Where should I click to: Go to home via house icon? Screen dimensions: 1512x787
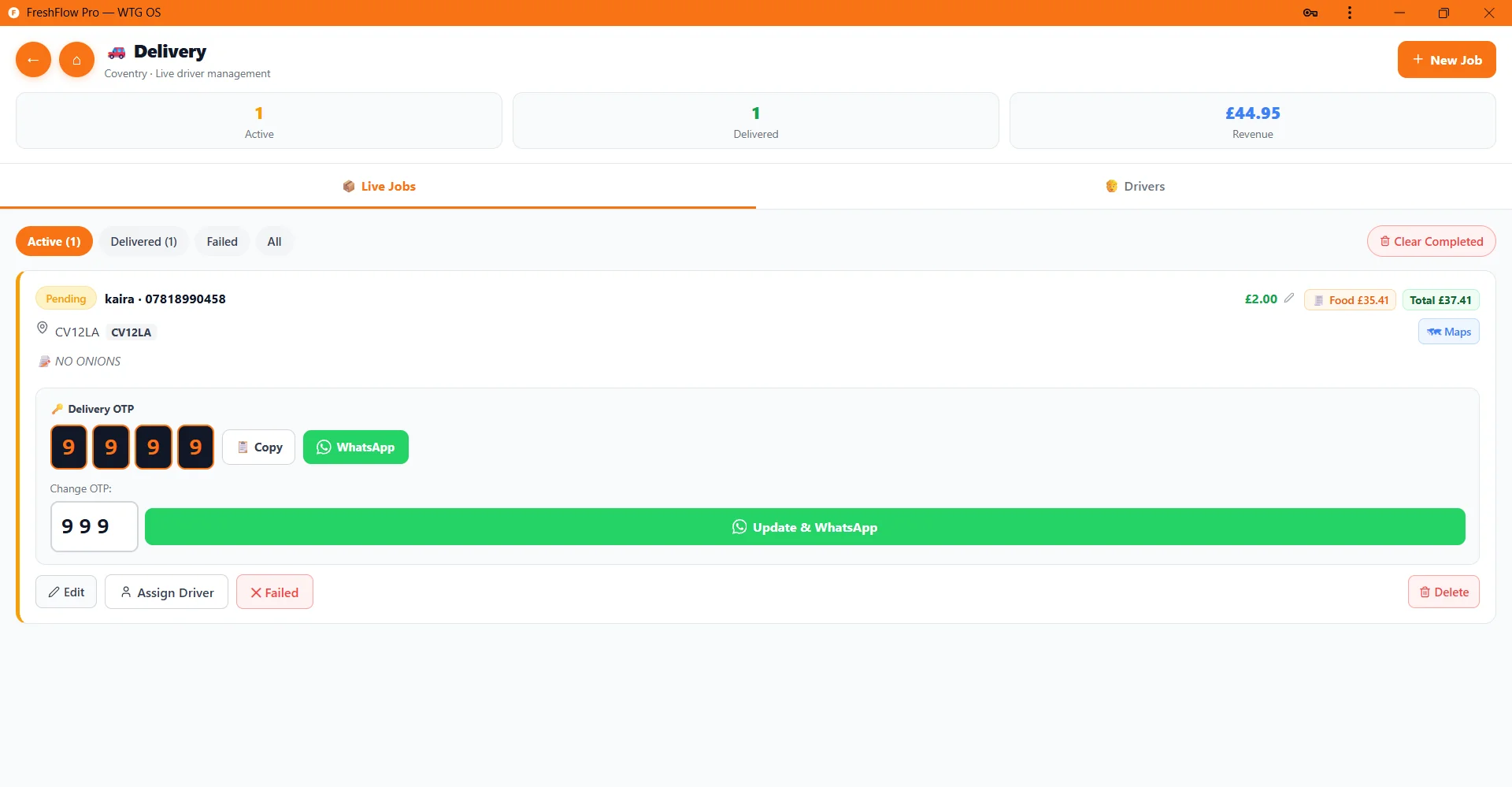click(76, 60)
